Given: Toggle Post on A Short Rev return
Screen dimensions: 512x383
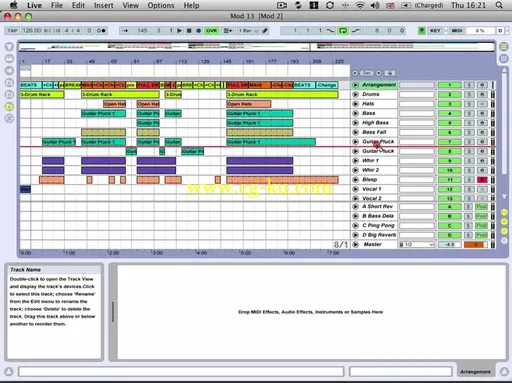Looking at the screenshot, I should point(481,207).
